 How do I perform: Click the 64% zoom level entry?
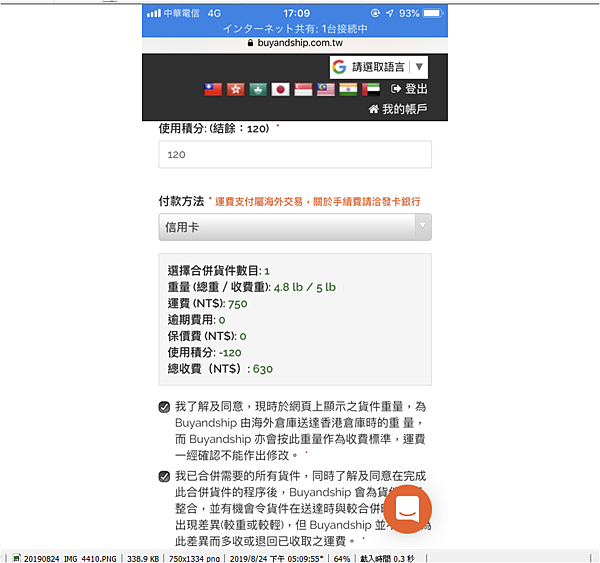[x=342, y=558]
